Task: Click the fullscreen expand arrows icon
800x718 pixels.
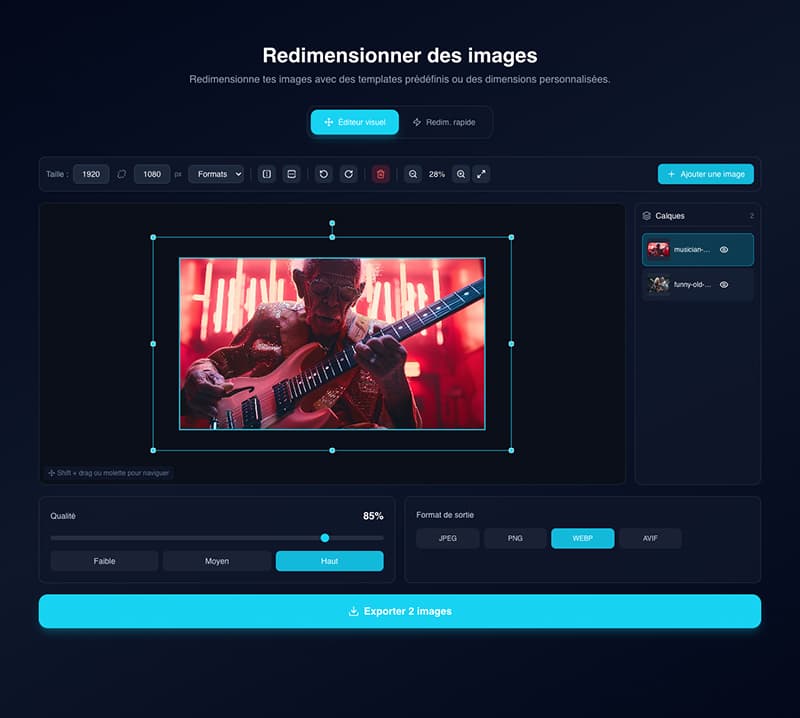Action: [481, 174]
